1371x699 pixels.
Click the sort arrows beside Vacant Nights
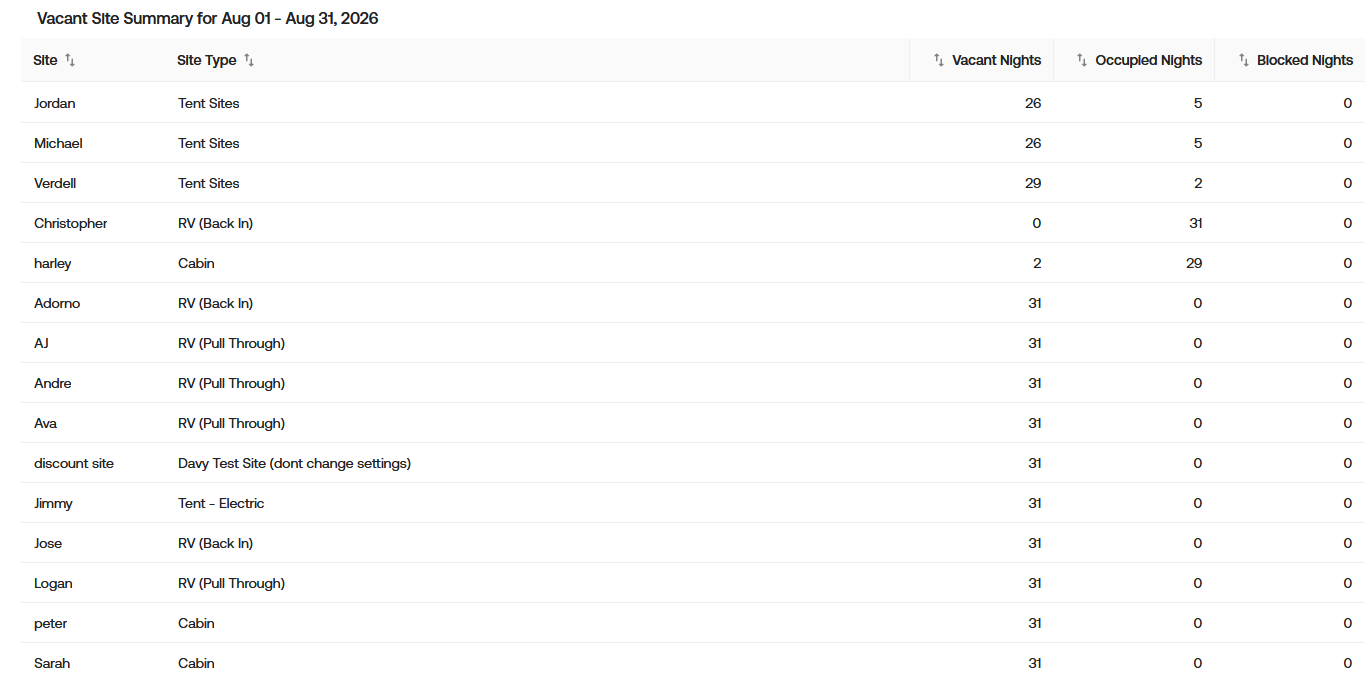point(938,60)
